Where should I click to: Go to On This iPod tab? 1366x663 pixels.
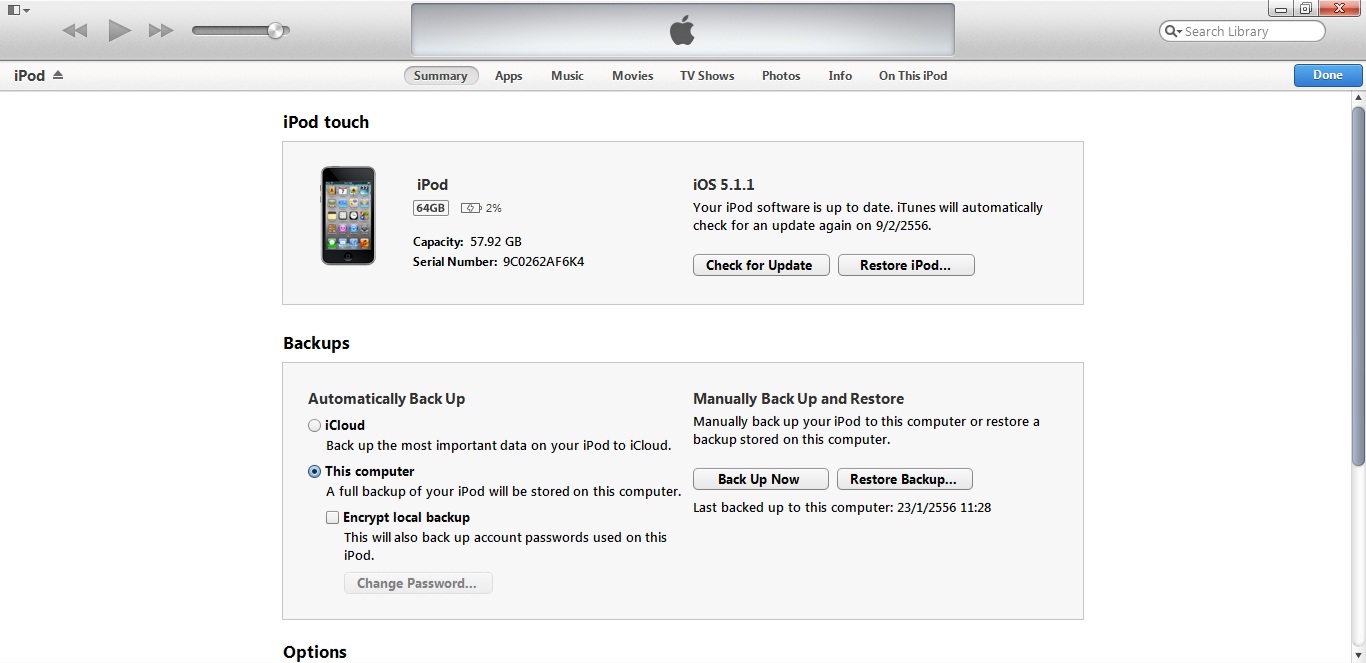pos(912,76)
